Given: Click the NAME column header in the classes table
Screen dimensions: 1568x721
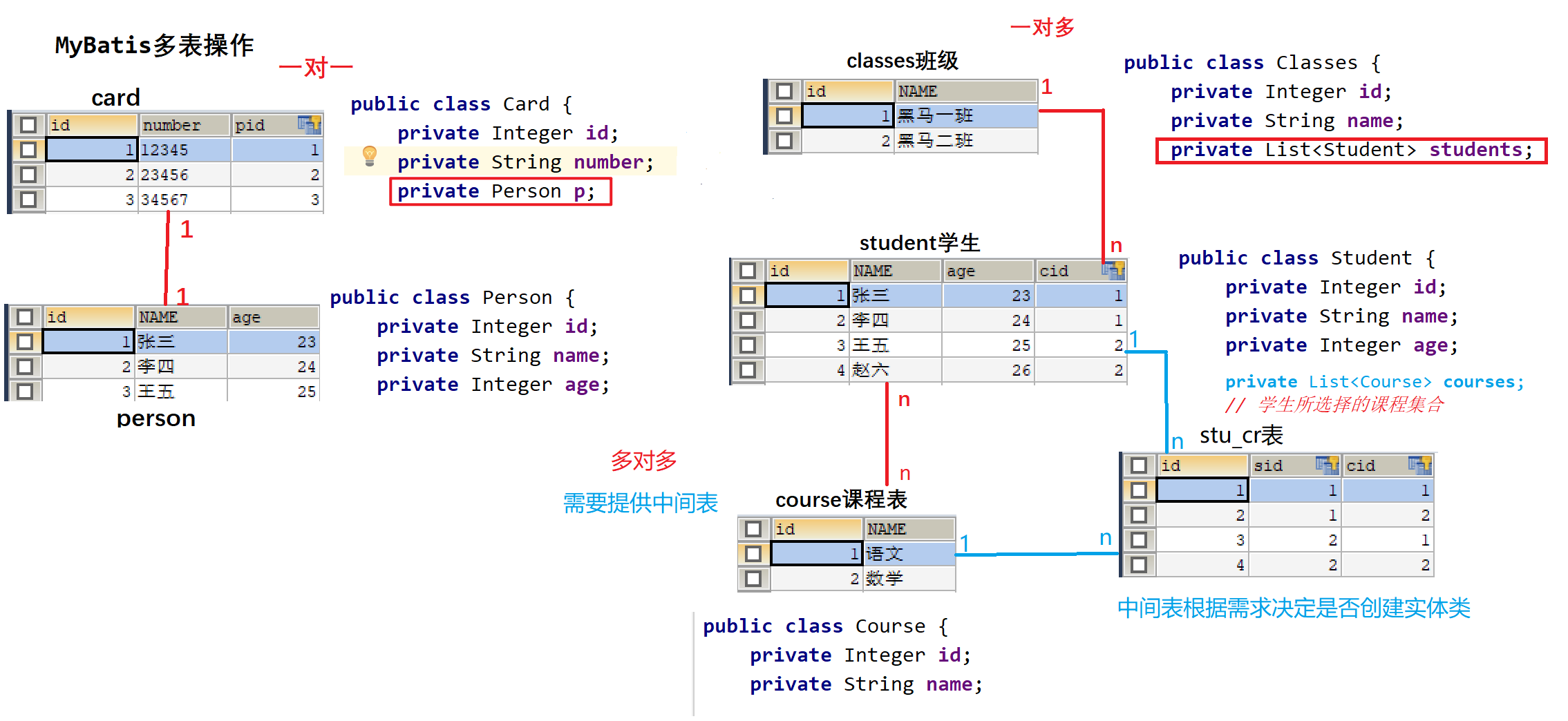Looking at the screenshot, I should point(966,91).
